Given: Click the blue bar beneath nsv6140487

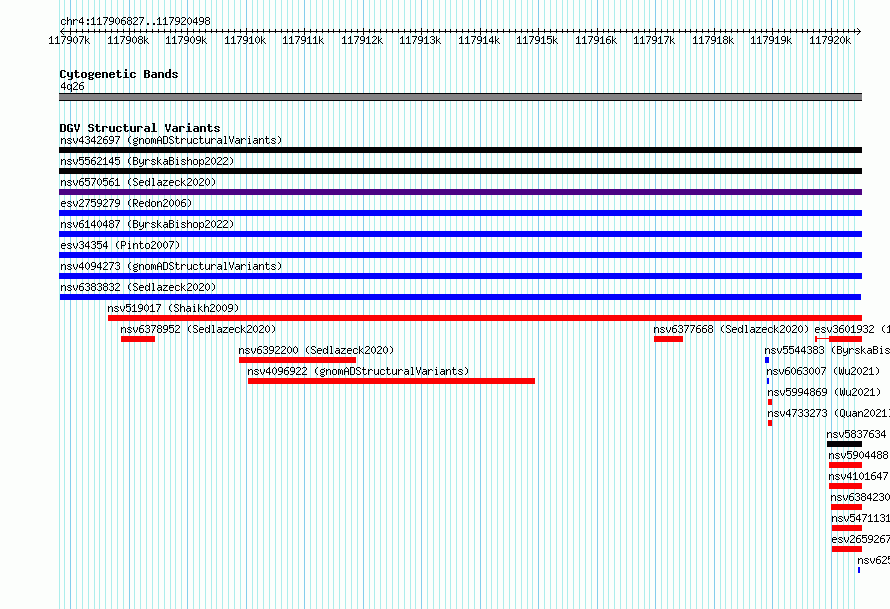Looking at the screenshot, I should coord(460,234).
